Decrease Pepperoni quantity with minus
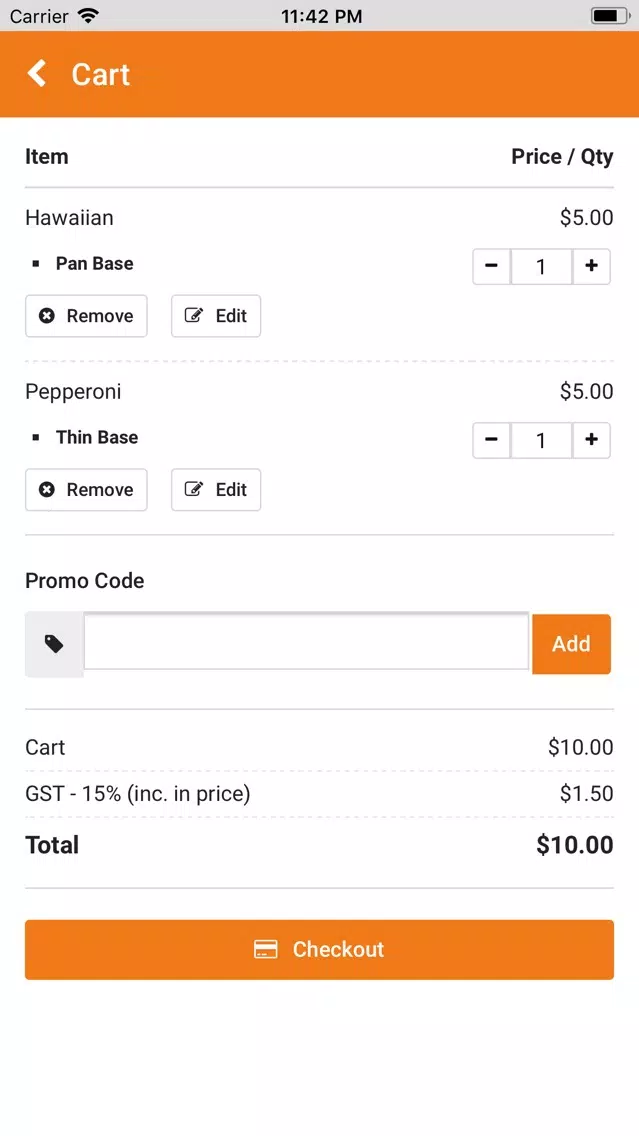Viewport: 639px width, 1136px height. pyautogui.click(x=492, y=440)
